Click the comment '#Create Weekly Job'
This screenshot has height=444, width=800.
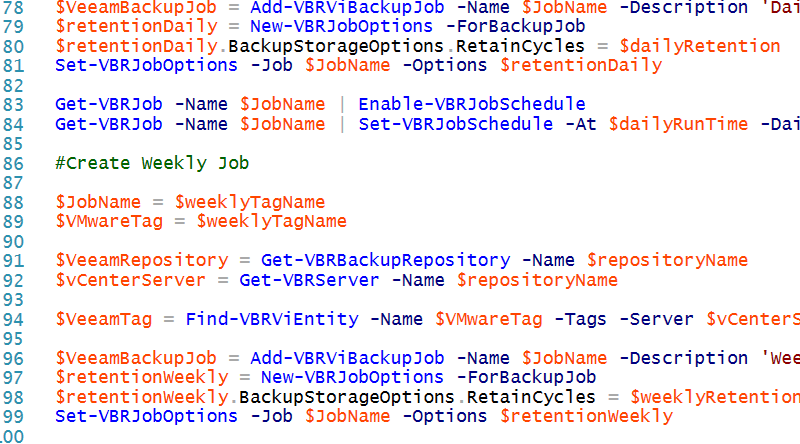click(152, 163)
